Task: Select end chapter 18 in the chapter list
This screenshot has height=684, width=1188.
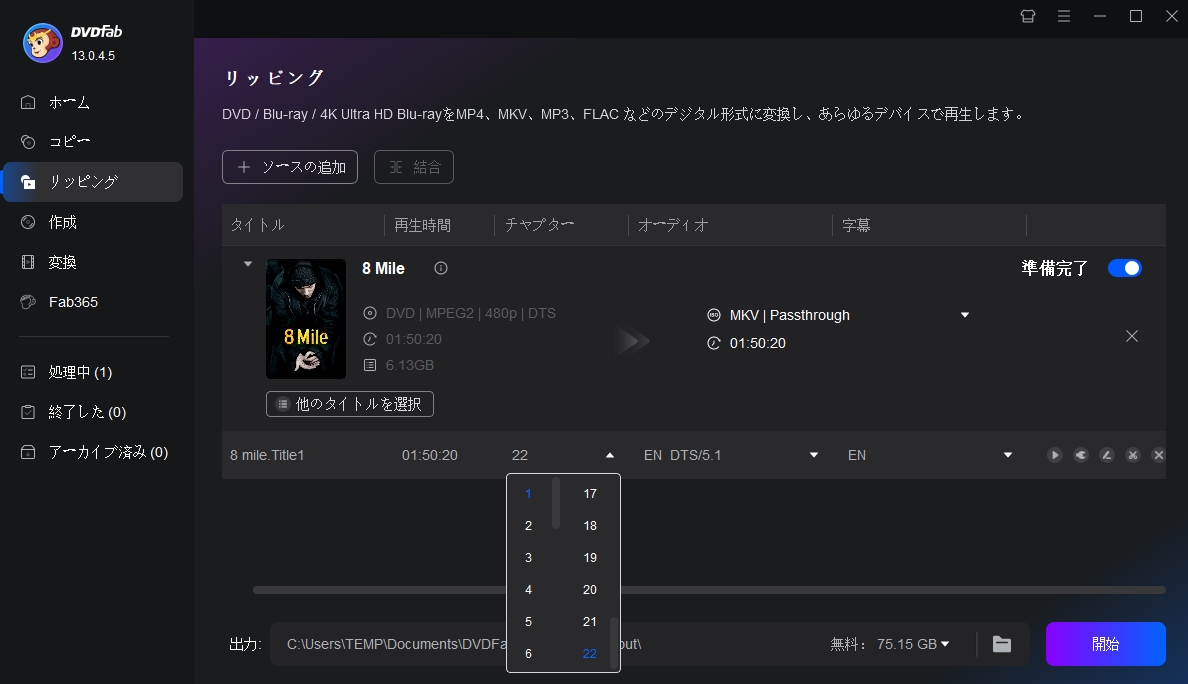Action: point(589,526)
